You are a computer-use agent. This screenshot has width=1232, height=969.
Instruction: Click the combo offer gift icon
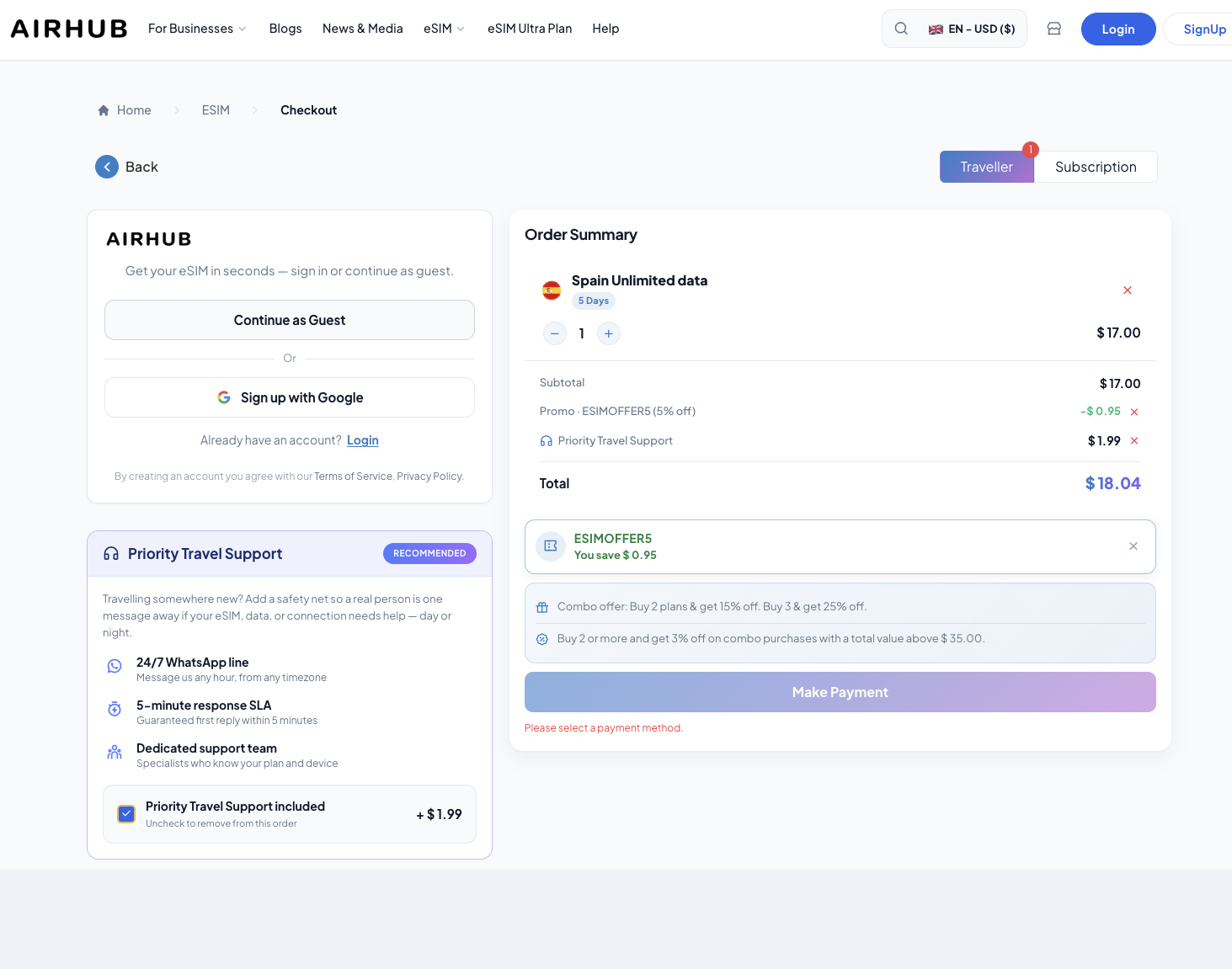pos(542,607)
